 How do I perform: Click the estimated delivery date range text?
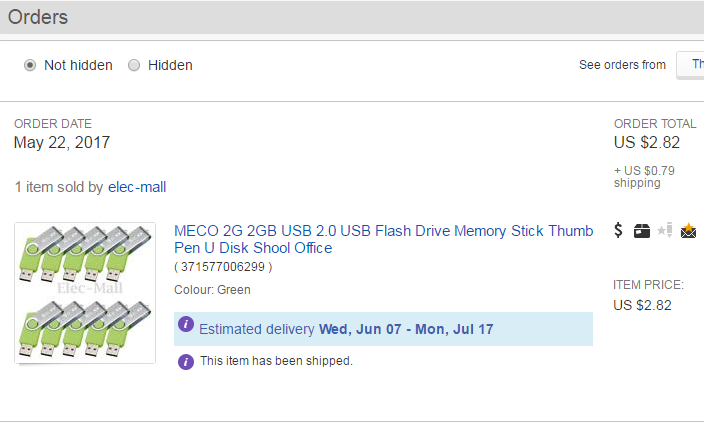405,329
